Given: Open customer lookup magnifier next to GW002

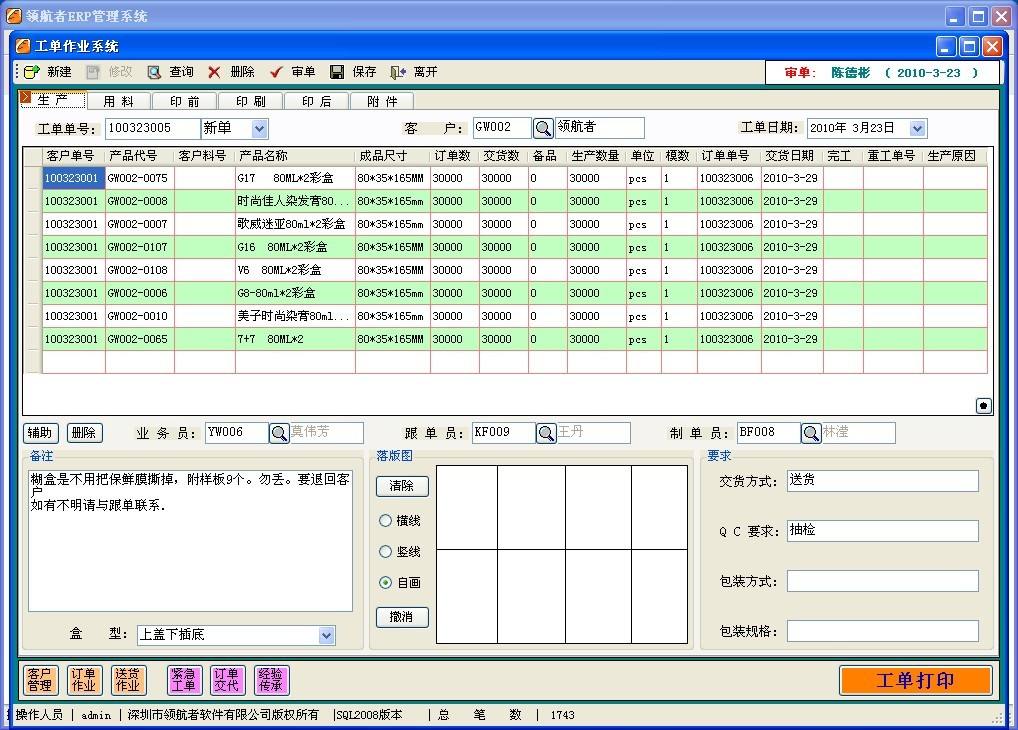Looking at the screenshot, I should click(543, 128).
